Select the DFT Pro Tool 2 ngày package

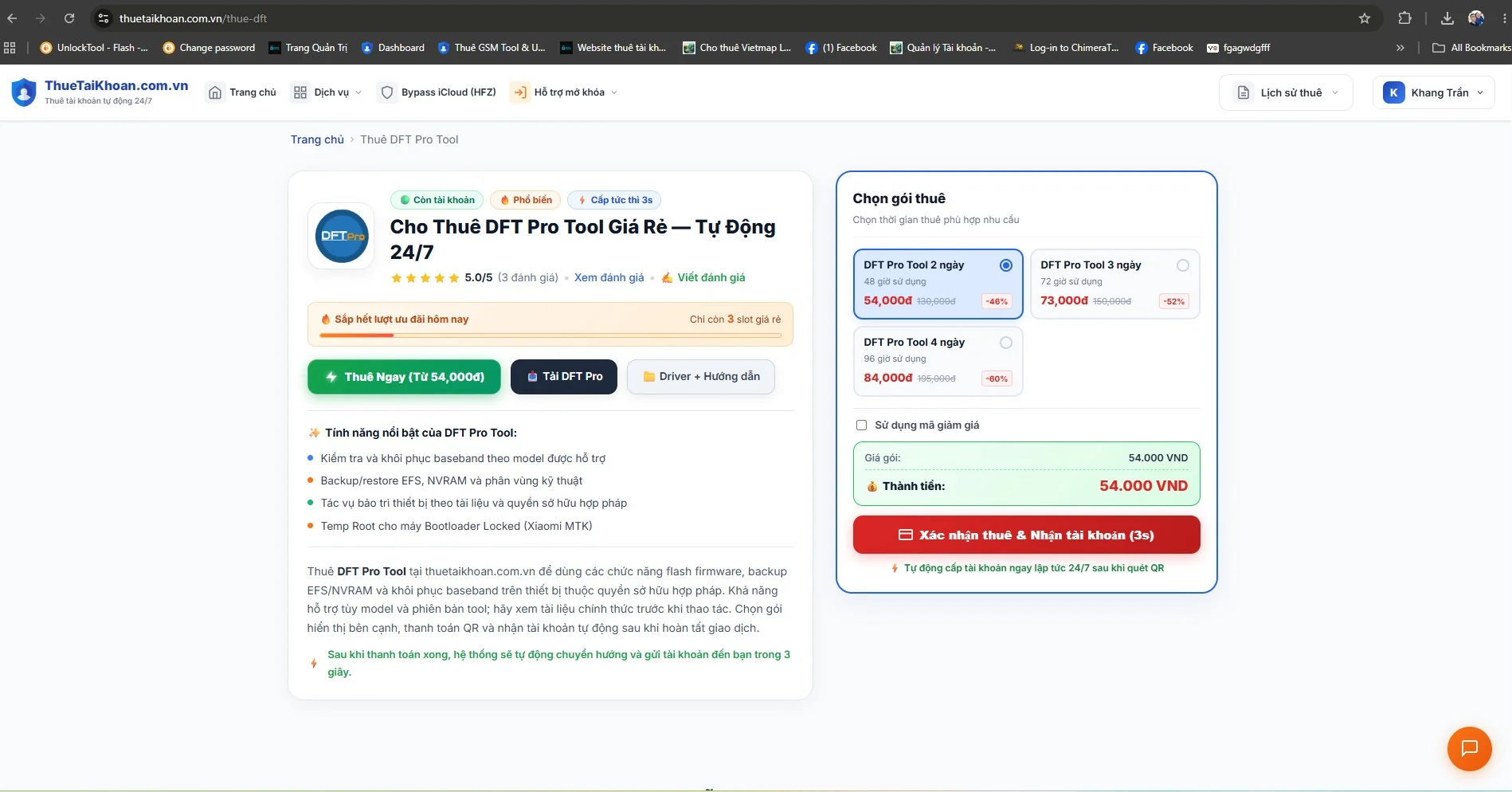pos(938,284)
